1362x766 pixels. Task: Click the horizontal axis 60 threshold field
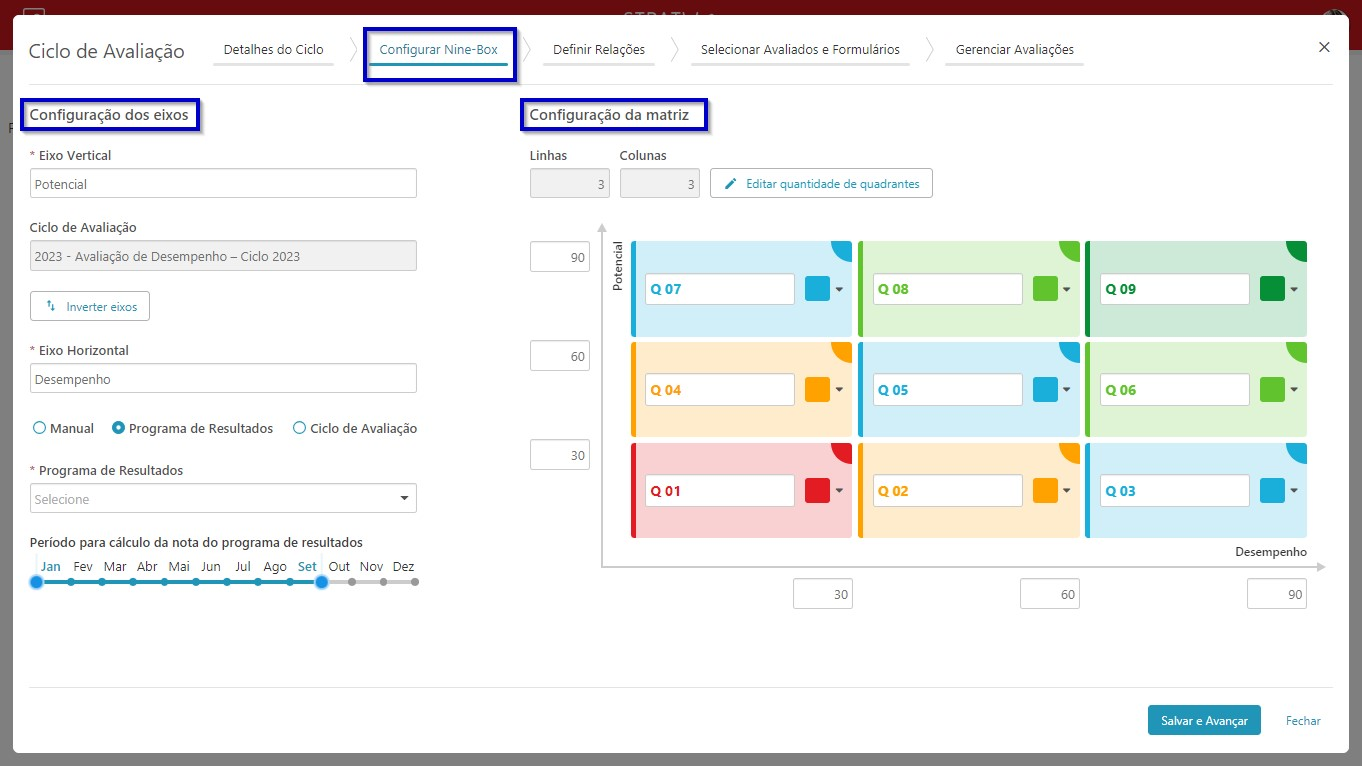(1050, 594)
